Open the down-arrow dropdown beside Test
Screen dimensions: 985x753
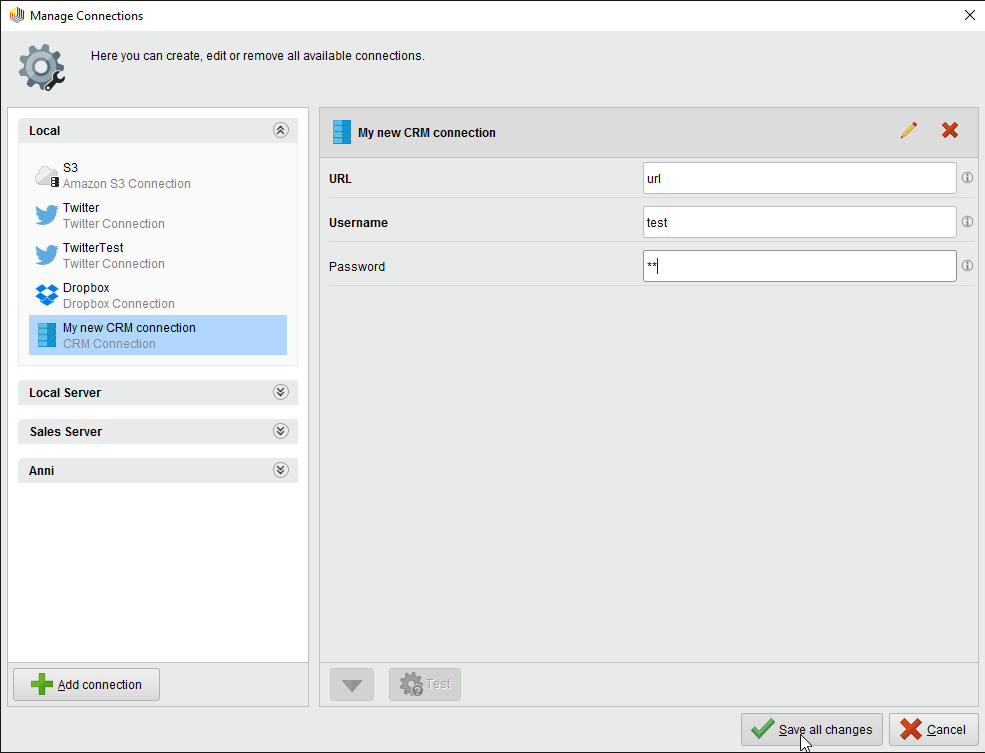352,685
